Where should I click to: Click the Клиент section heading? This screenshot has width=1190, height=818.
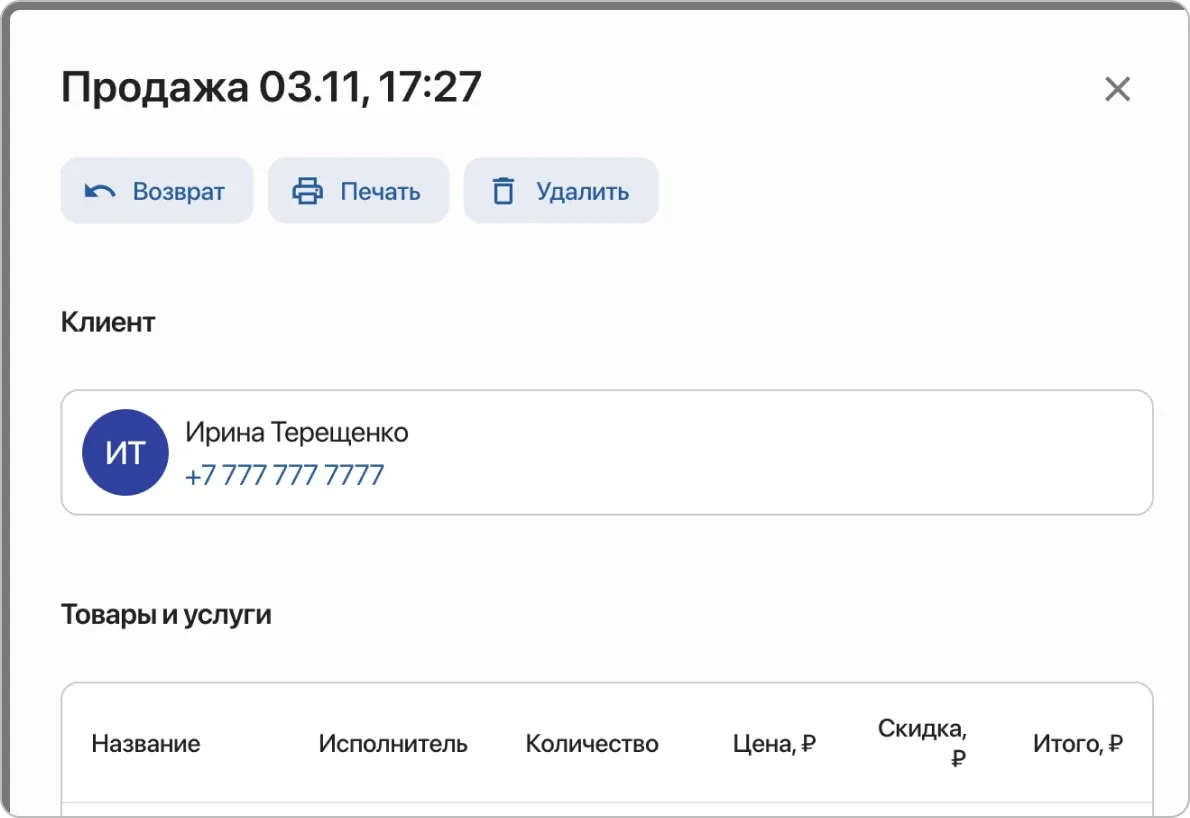(x=108, y=321)
